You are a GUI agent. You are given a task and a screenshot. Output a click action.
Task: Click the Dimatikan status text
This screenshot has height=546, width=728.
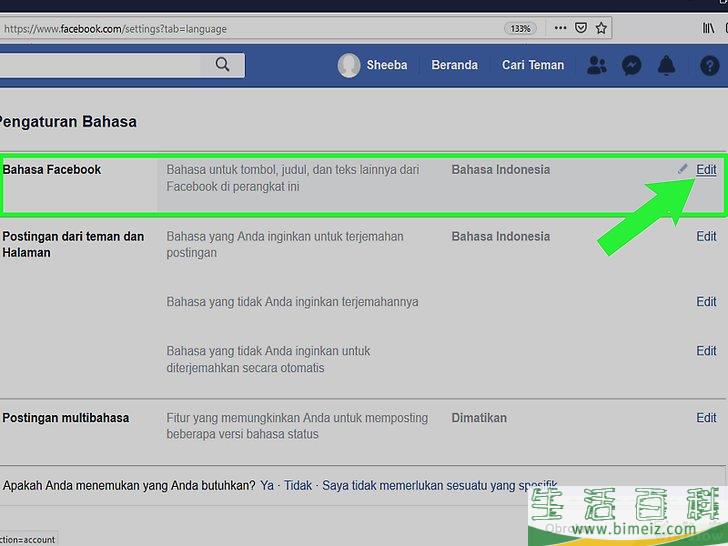(479, 418)
